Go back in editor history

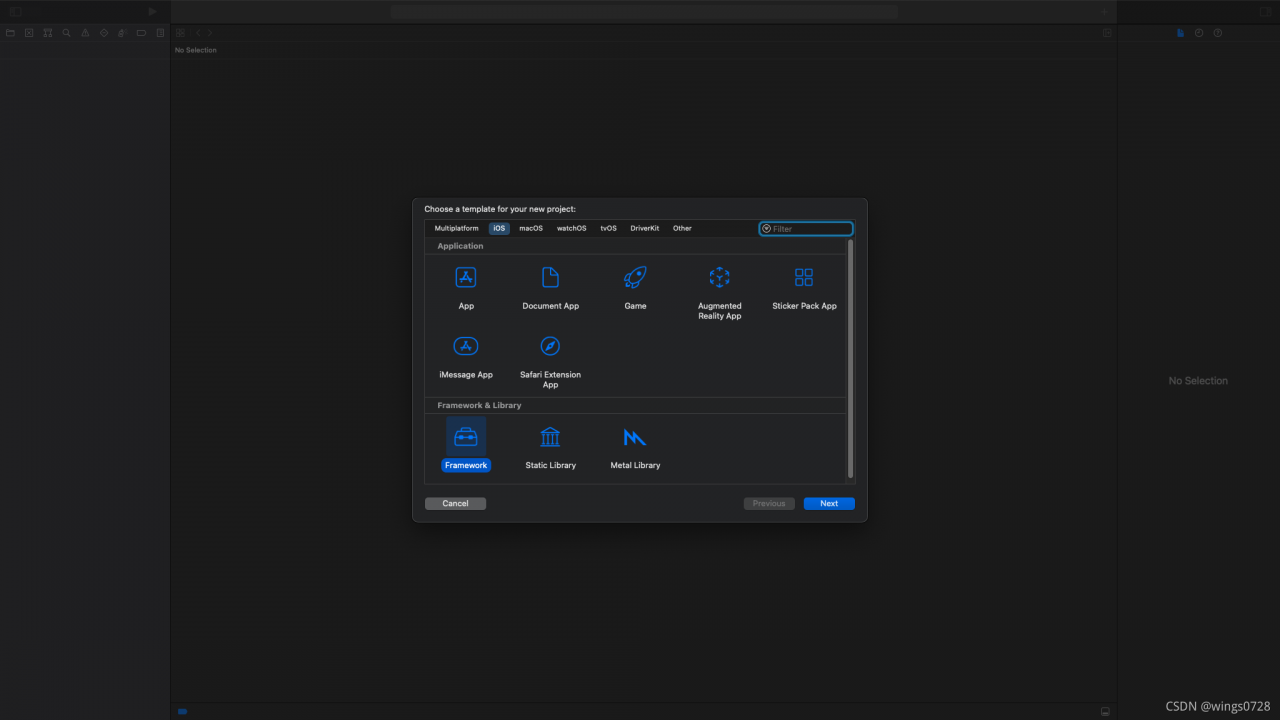[198, 33]
